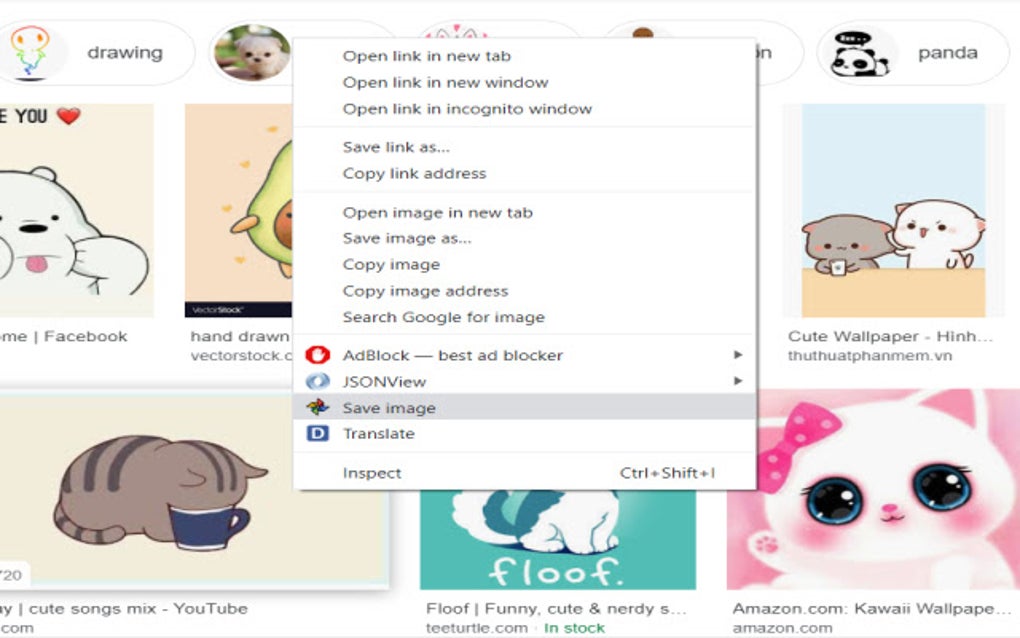Select 'Inspect' from the context menu

[x=372, y=472]
